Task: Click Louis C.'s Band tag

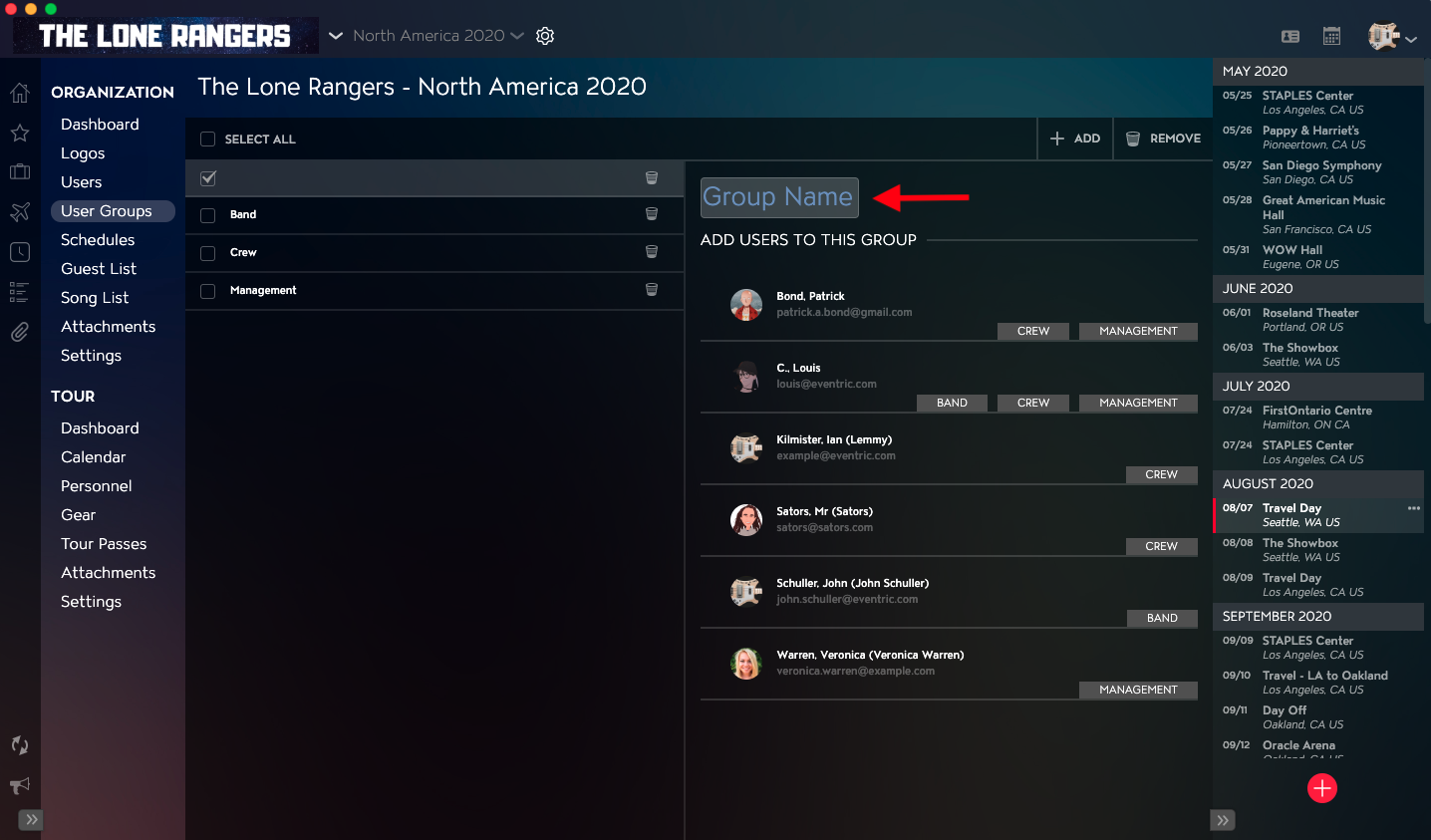Action: (x=952, y=403)
